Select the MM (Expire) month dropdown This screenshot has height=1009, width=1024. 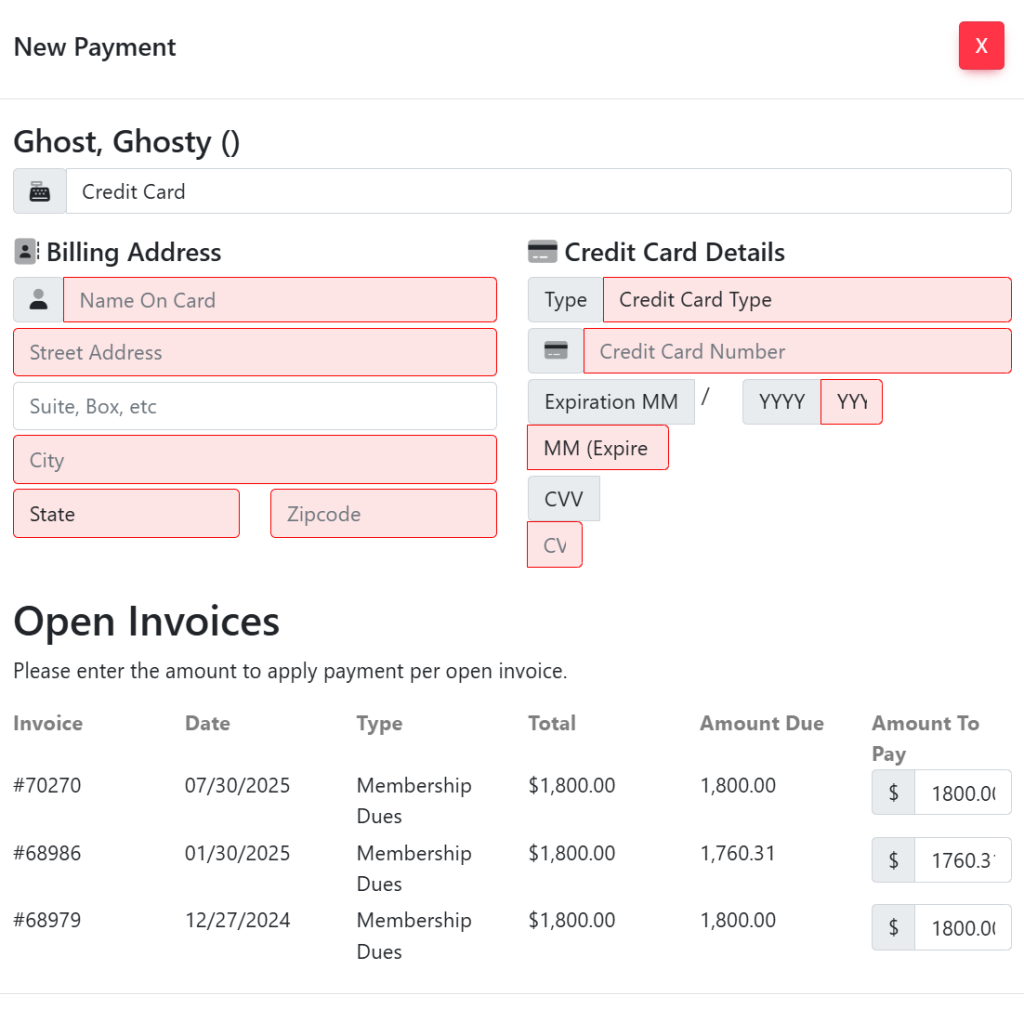(x=597, y=448)
